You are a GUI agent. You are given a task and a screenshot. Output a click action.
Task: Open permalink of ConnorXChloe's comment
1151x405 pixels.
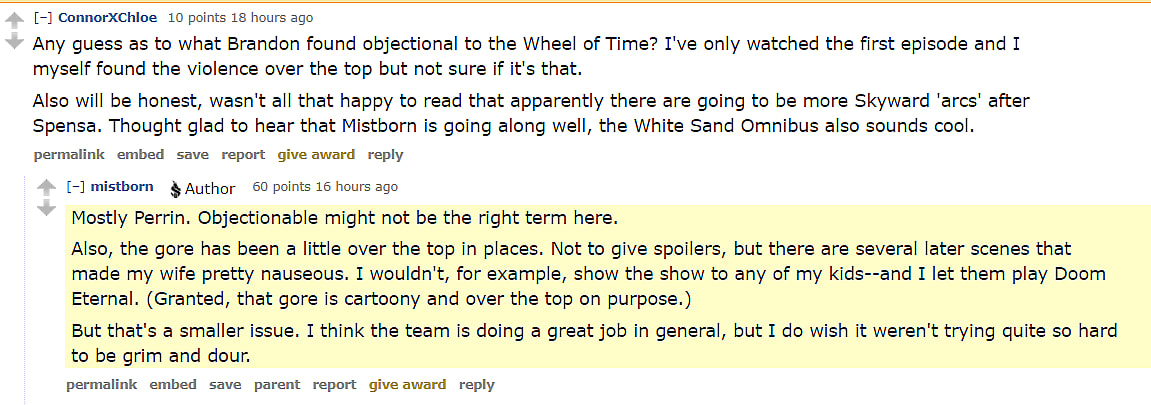coord(69,155)
